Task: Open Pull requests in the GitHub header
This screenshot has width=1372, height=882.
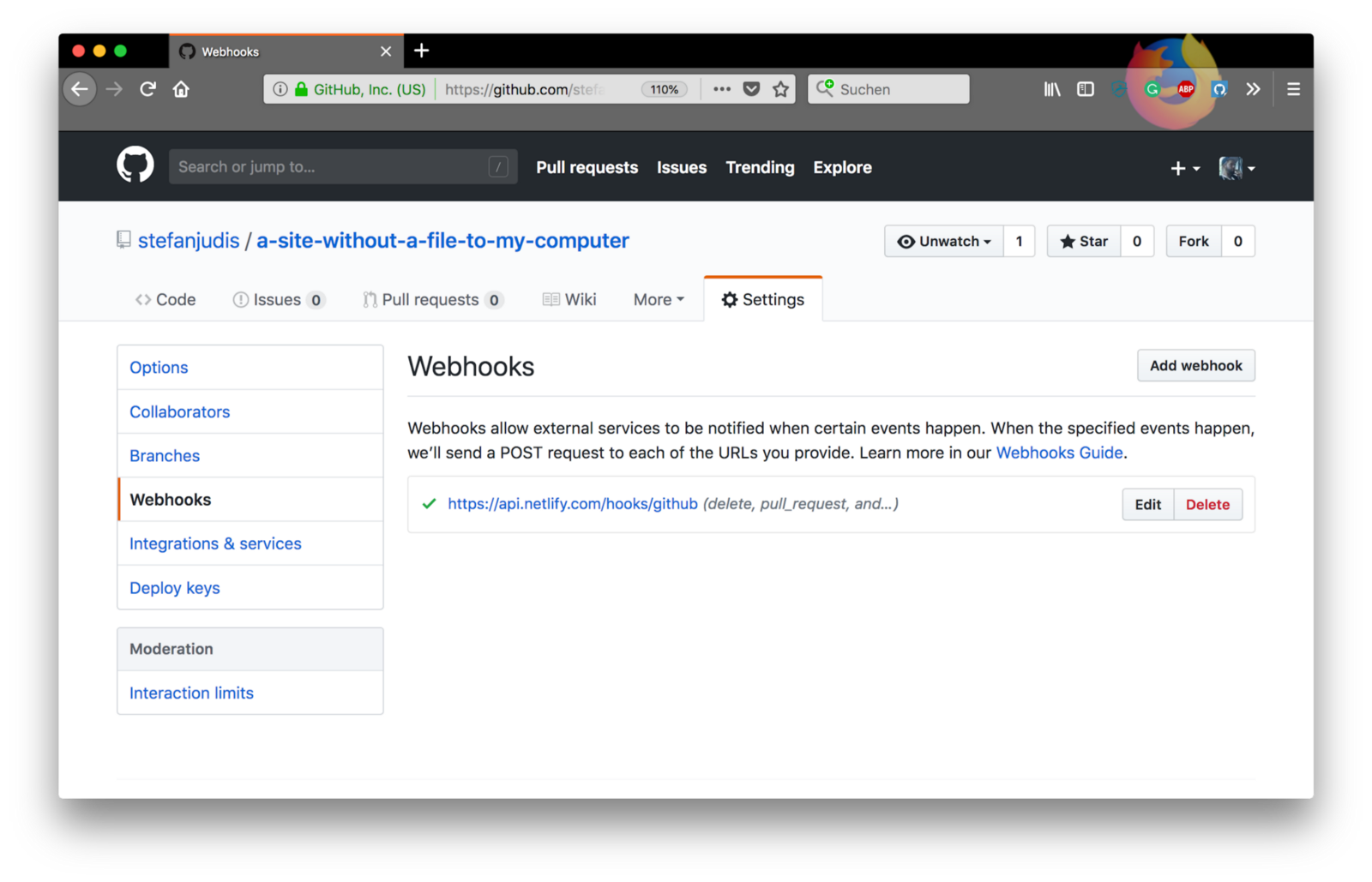Action: coord(587,168)
